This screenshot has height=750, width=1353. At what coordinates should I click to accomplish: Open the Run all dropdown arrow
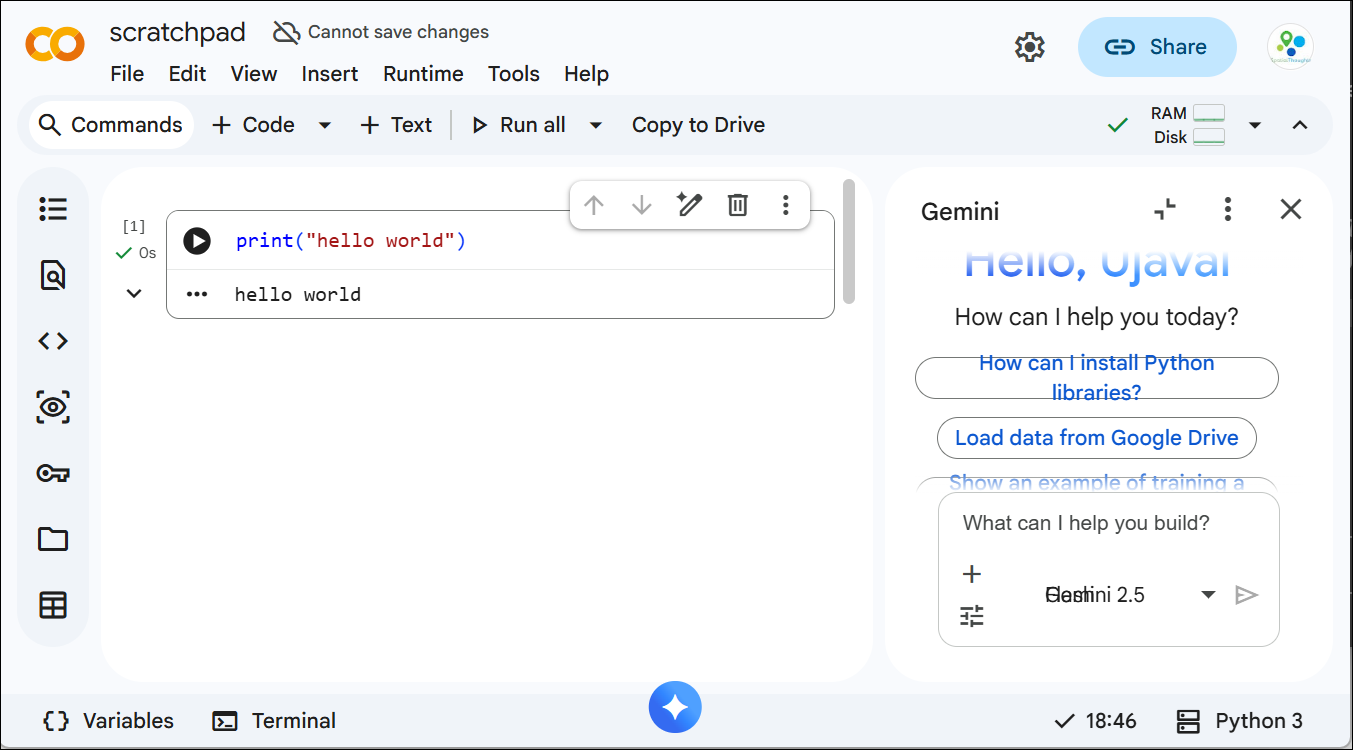(596, 125)
